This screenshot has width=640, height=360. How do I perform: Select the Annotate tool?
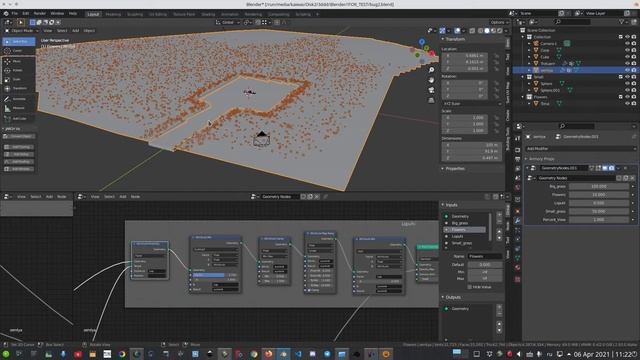(19, 99)
